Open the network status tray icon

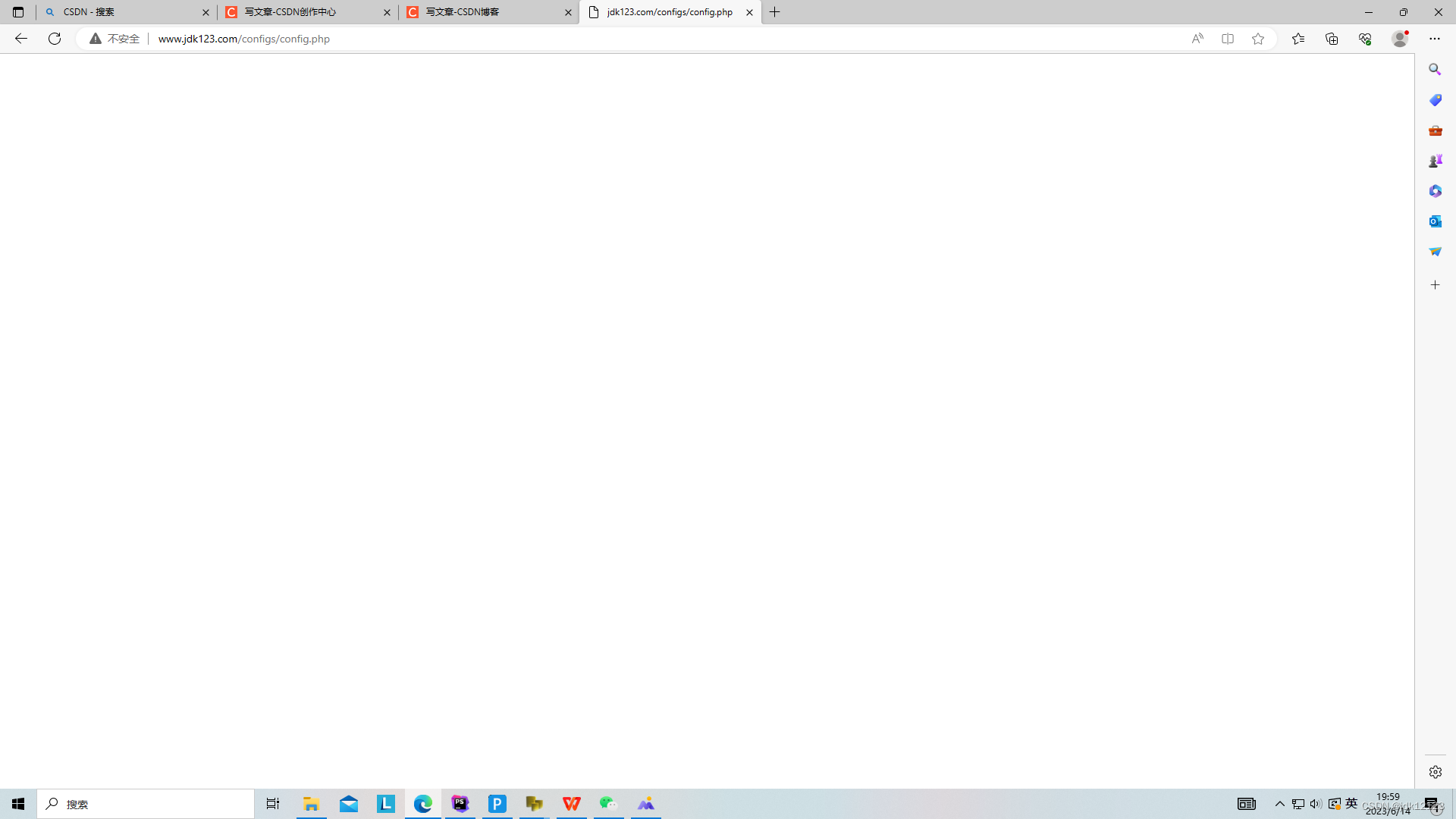(1298, 804)
